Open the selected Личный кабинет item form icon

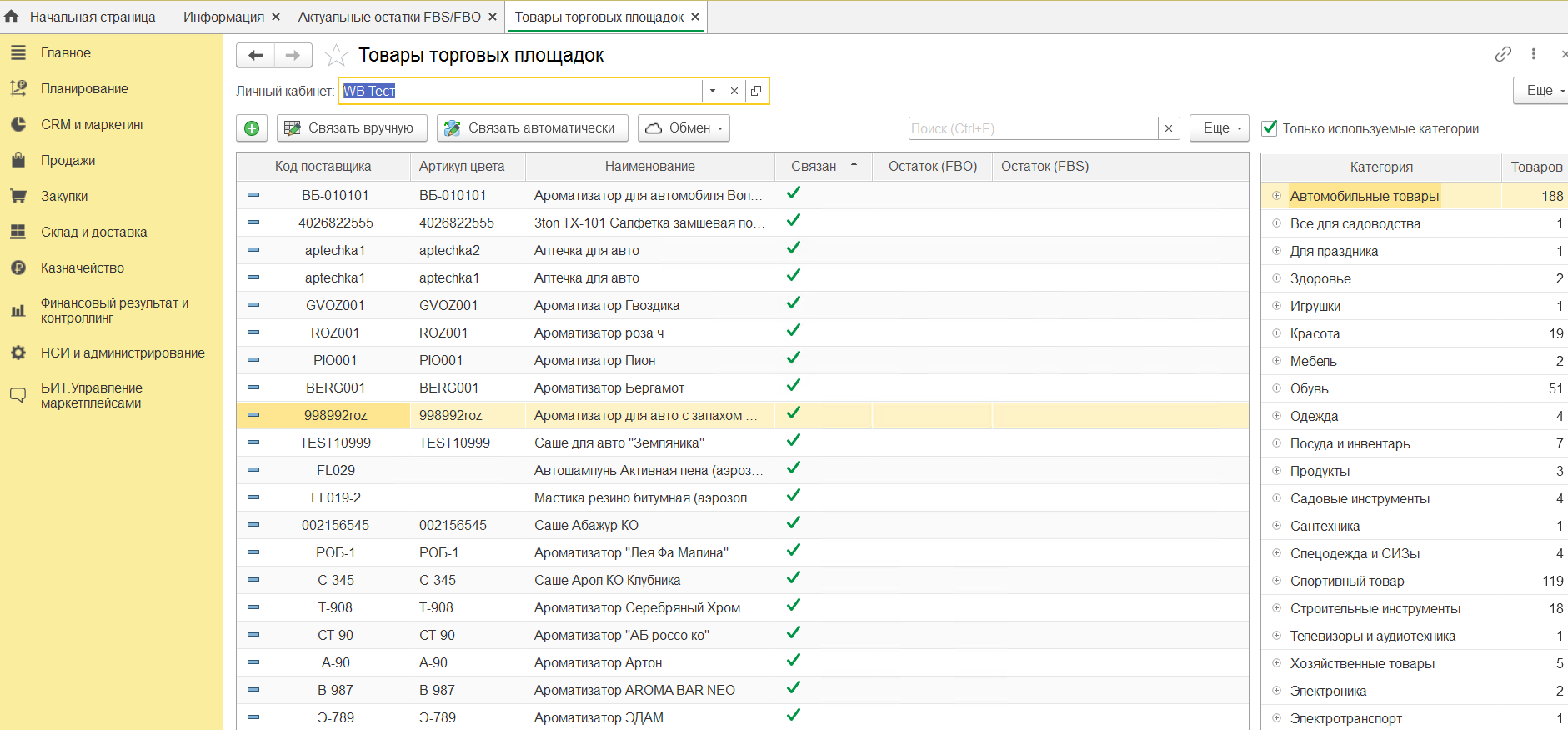[x=755, y=91]
